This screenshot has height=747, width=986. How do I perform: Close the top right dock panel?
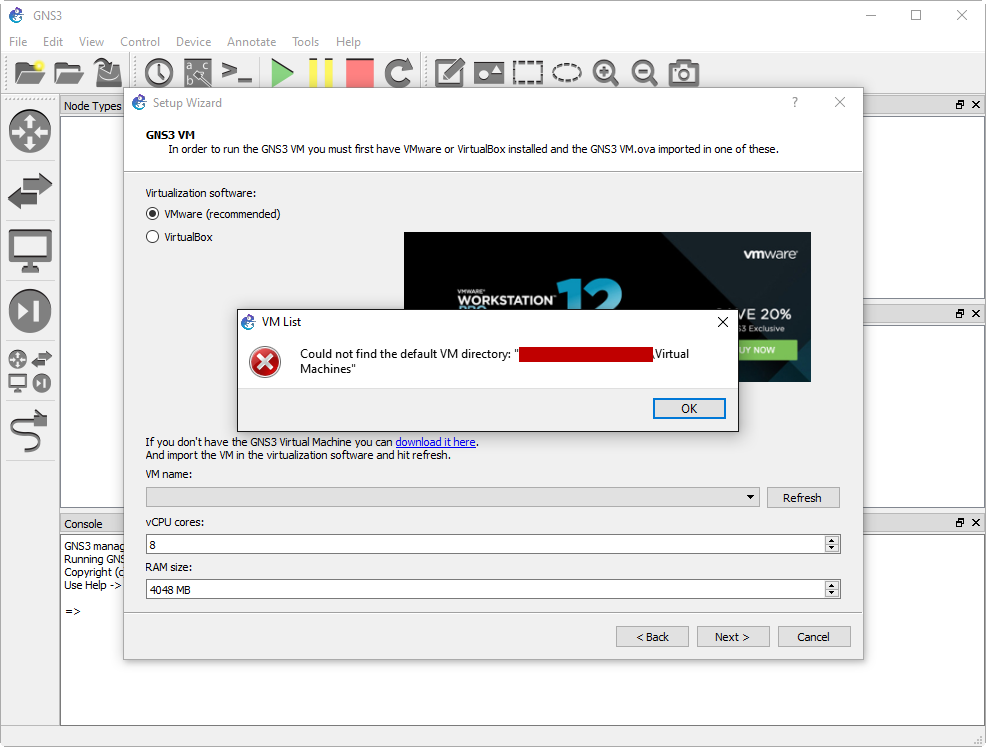tap(976, 104)
